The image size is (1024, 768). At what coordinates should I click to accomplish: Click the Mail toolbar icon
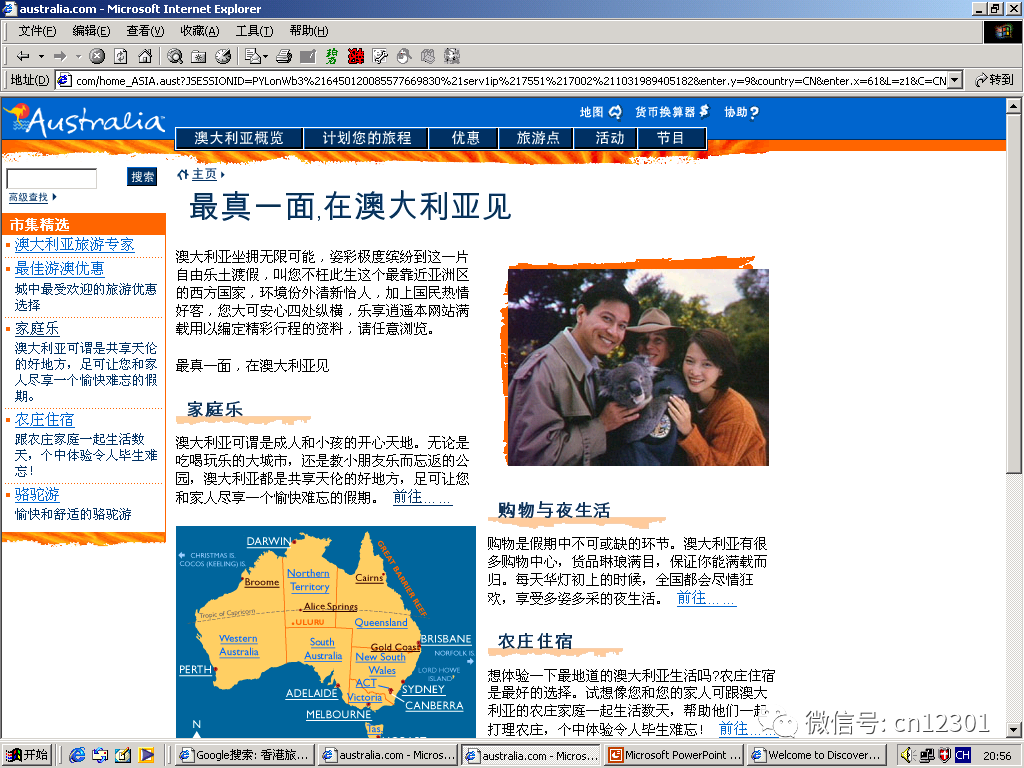click(x=253, y=57)
